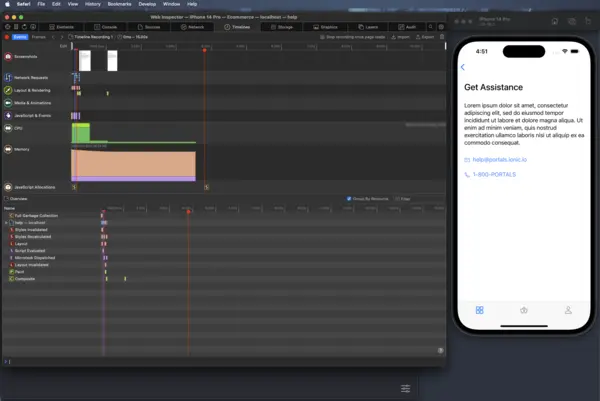Image resolution: width=600 pixels, height=401 pixels.
Task: Select the JavaScript & Events timeline icon
Action: pyautogui.click(x=6, y=115)
